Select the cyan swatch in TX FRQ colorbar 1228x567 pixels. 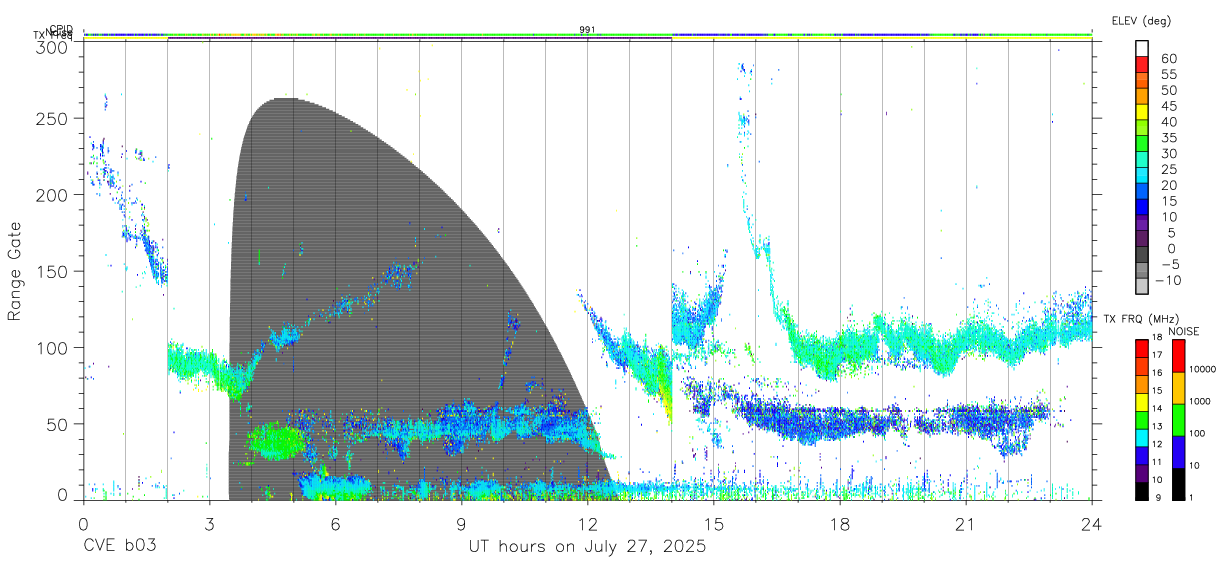[1141, 436]
